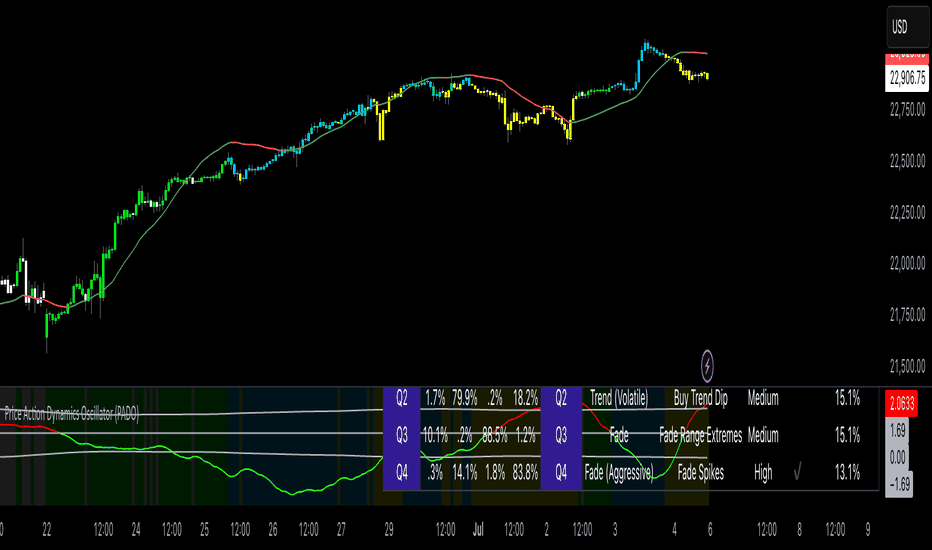Click date 22 on the time axis
932x550 pixels.
click(x=47, y=529)
